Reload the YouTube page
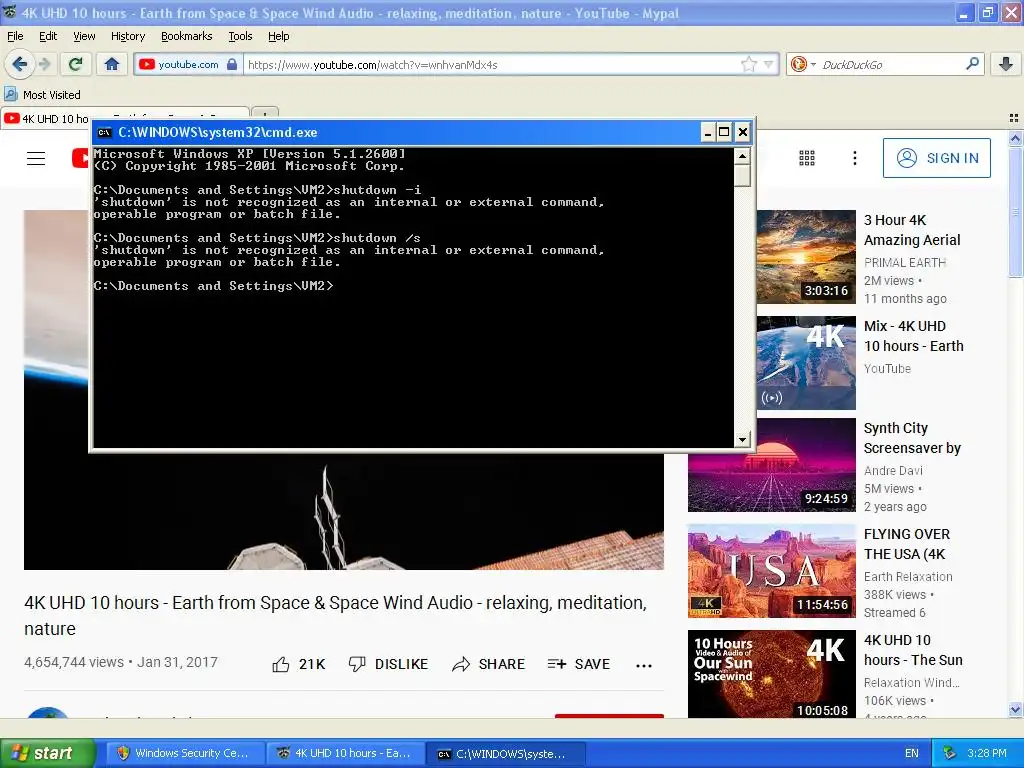 pos(76,64)
